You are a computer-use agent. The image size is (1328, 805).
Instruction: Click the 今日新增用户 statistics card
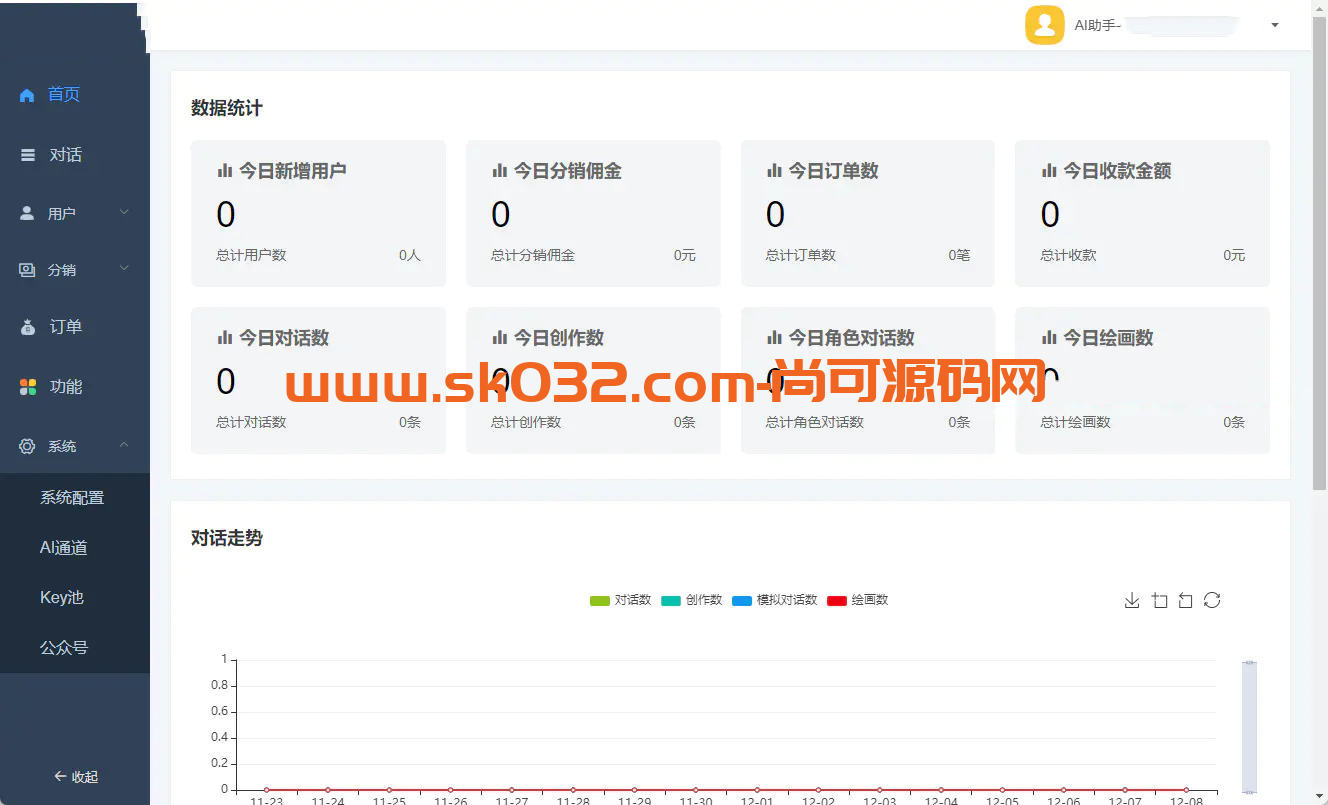318,213
